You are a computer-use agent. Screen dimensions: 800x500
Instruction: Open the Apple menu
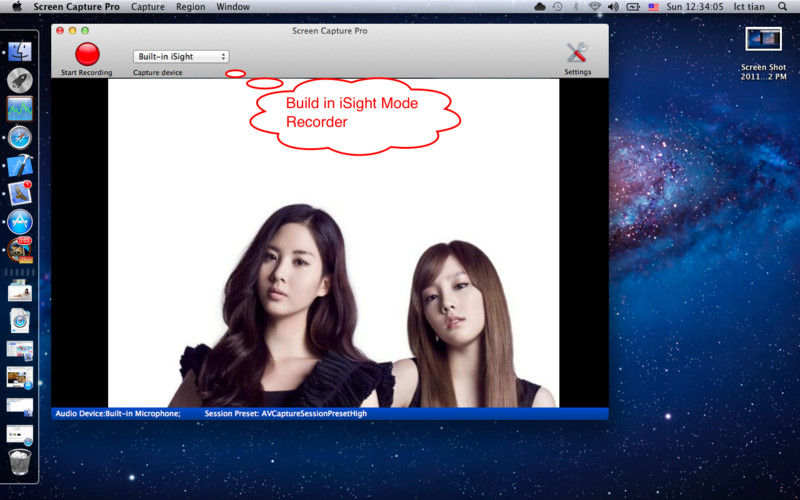pos(17,7)
